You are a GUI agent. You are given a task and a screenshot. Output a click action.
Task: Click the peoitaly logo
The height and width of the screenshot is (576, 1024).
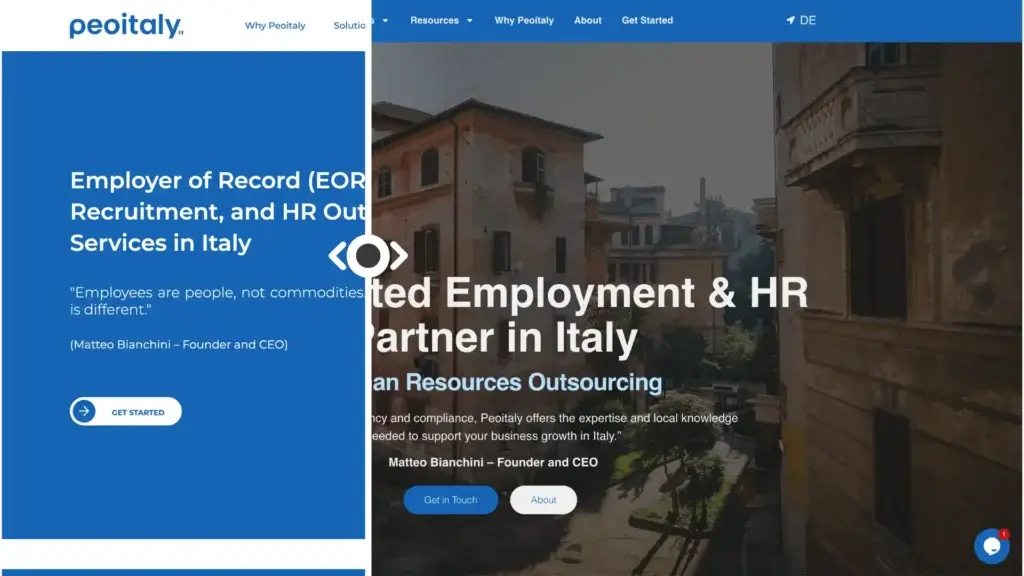(x=126, y=25)
